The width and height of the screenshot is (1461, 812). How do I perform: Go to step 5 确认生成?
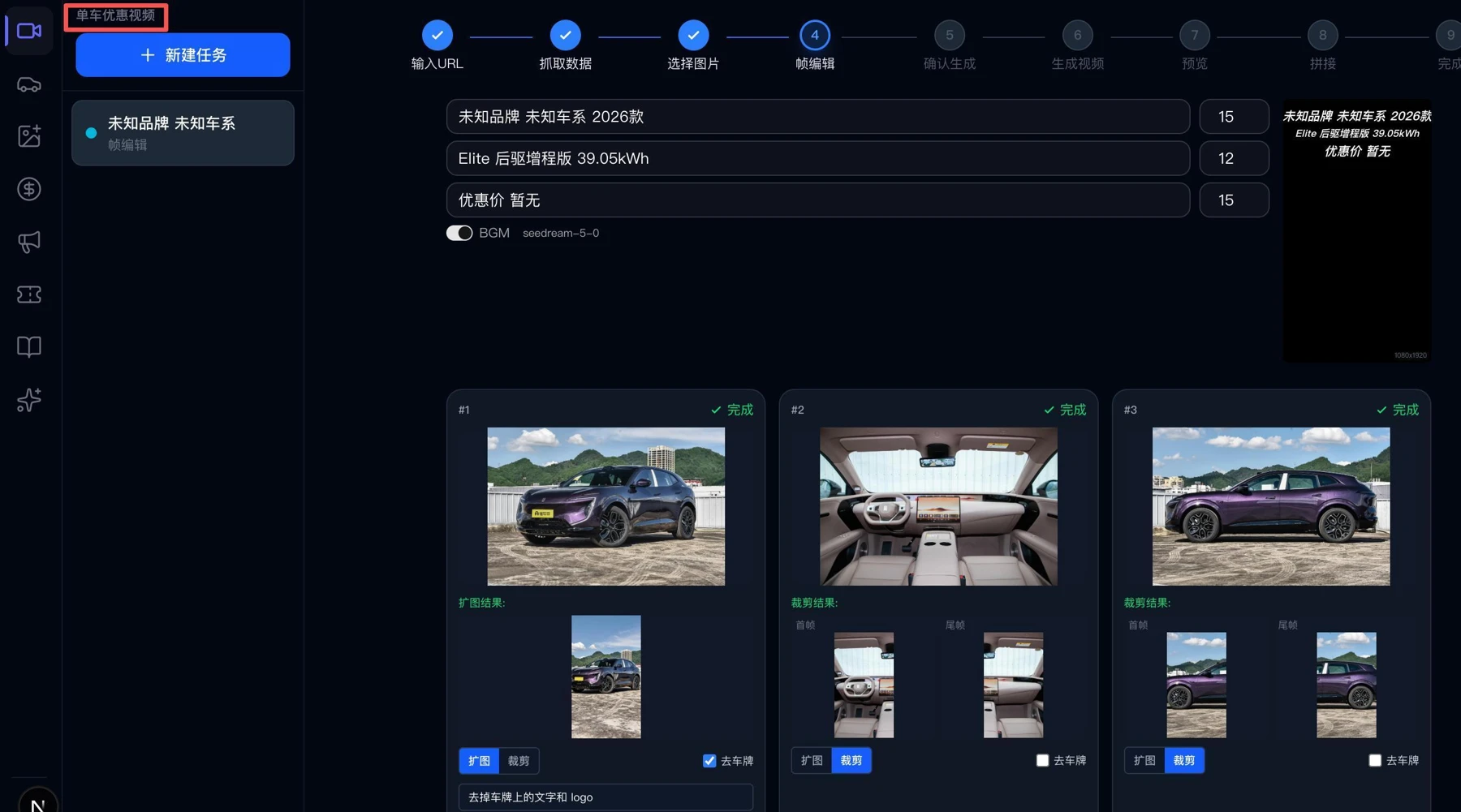coord(950,45)
